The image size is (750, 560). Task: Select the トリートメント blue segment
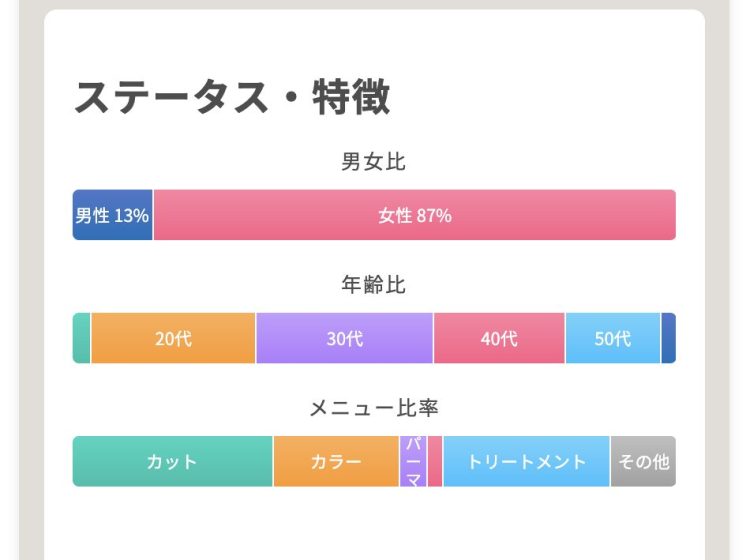[526, 461]
